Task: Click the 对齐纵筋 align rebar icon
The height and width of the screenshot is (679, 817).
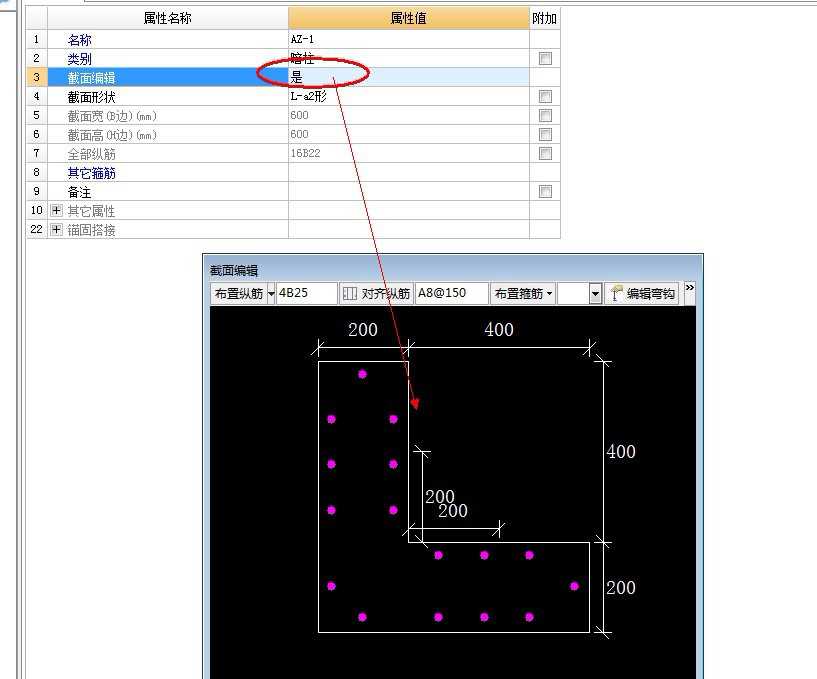Action: tap(350, 294)
